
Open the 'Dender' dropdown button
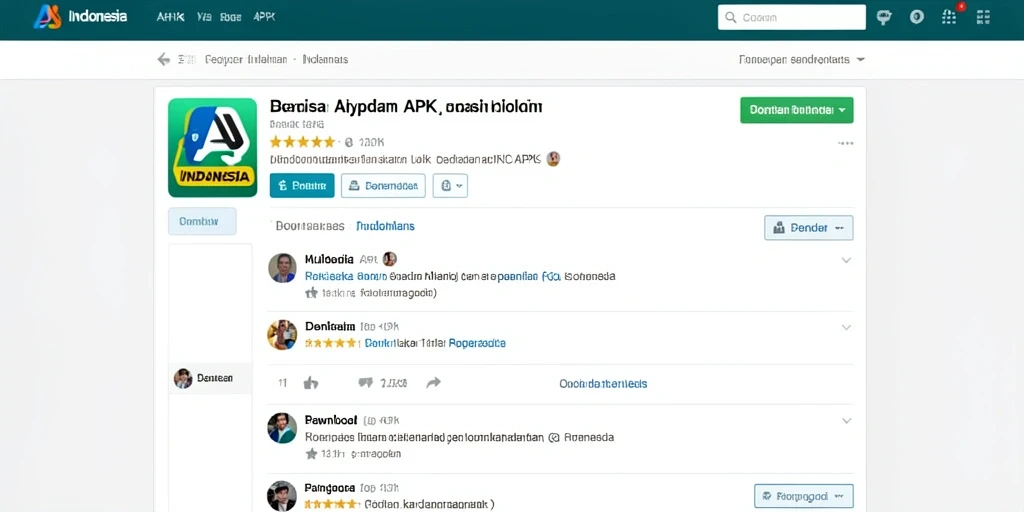[808, 228]
